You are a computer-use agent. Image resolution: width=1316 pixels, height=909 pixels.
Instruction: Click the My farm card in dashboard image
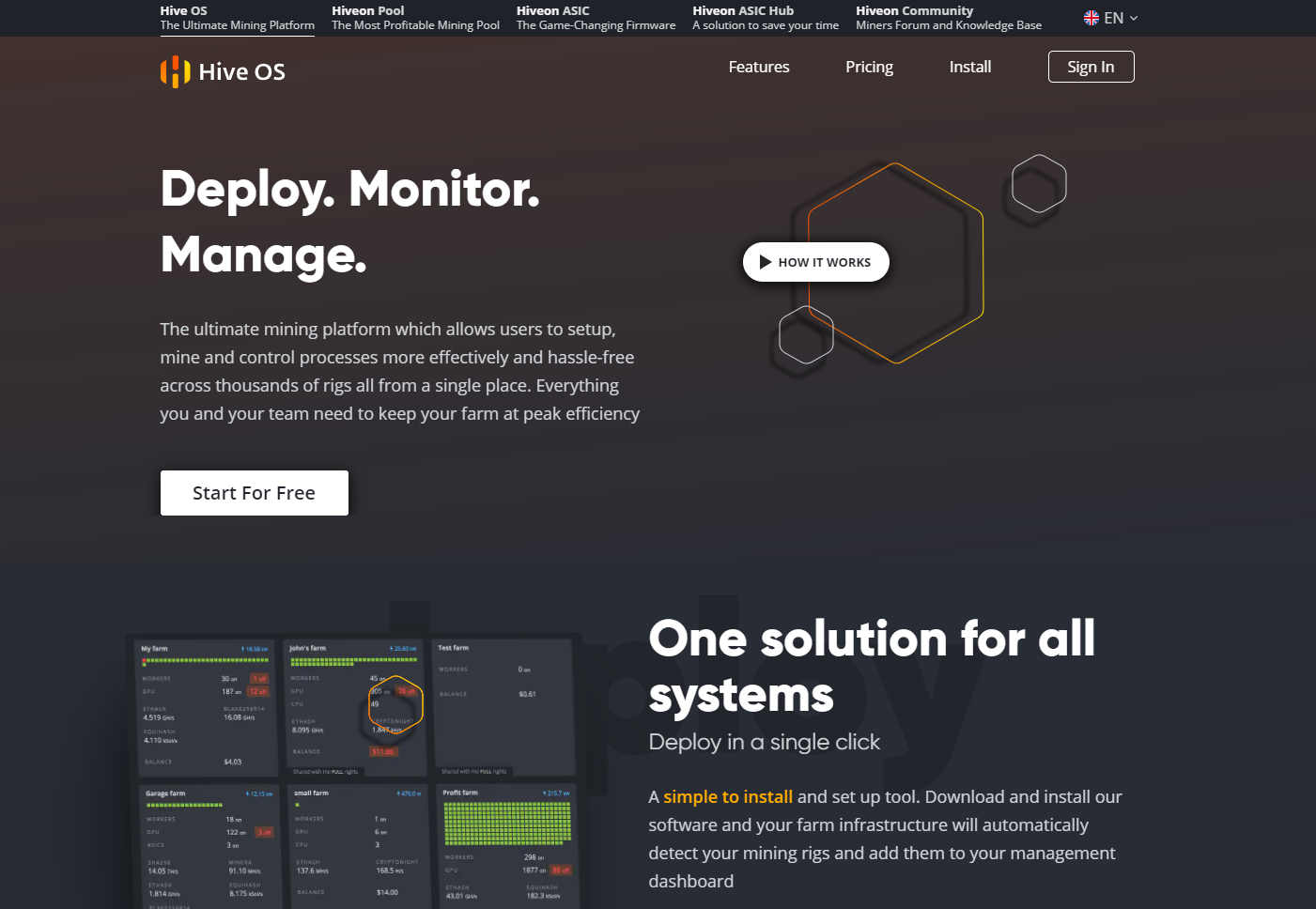[x=205, y=707]
